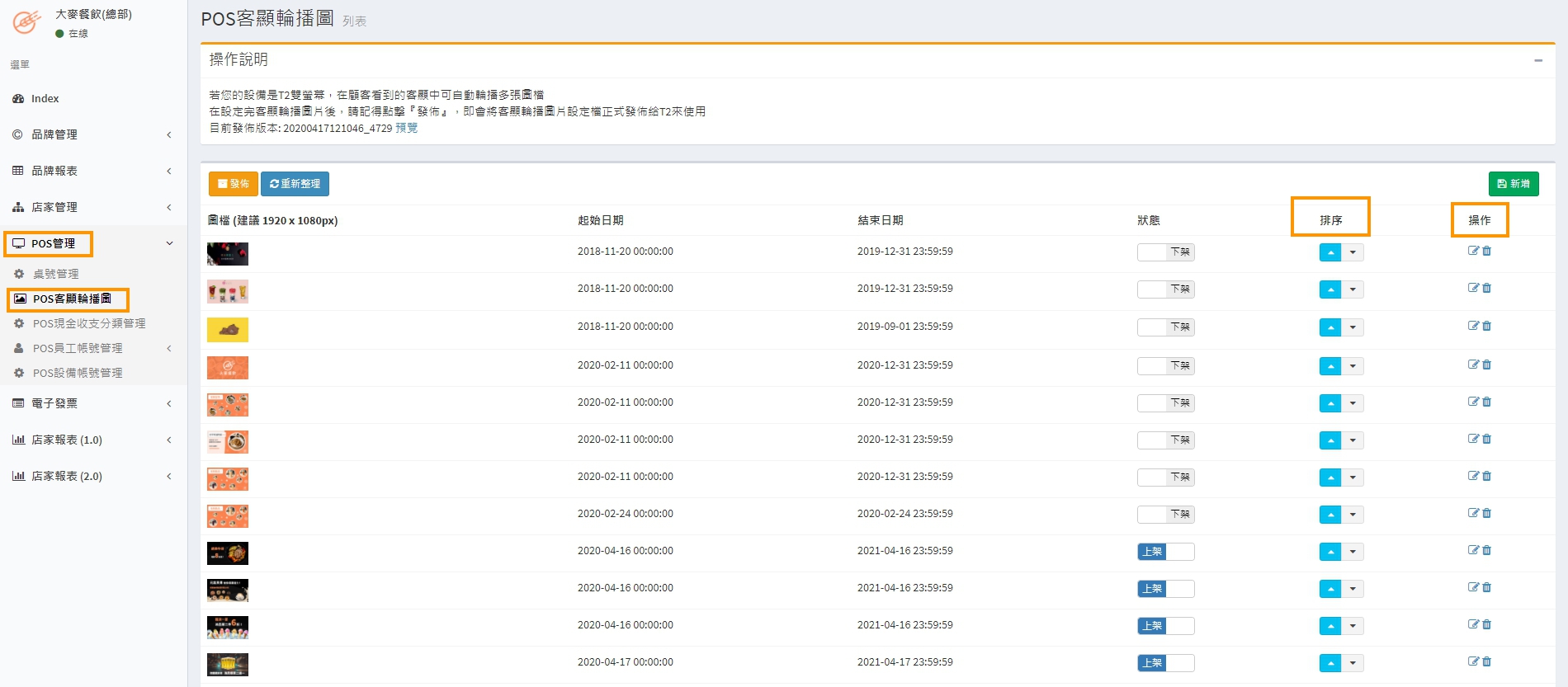Click the edit icon in the first row
Screen dimensions: 1568x687
1473,252
